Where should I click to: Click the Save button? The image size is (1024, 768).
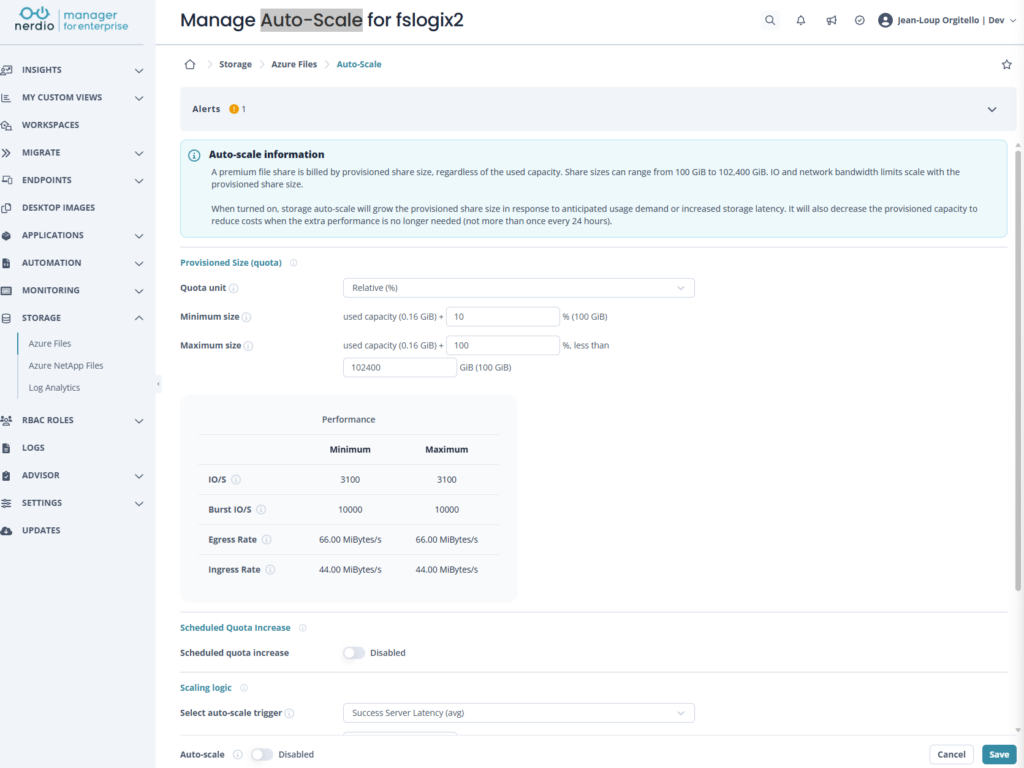point(999,754)
